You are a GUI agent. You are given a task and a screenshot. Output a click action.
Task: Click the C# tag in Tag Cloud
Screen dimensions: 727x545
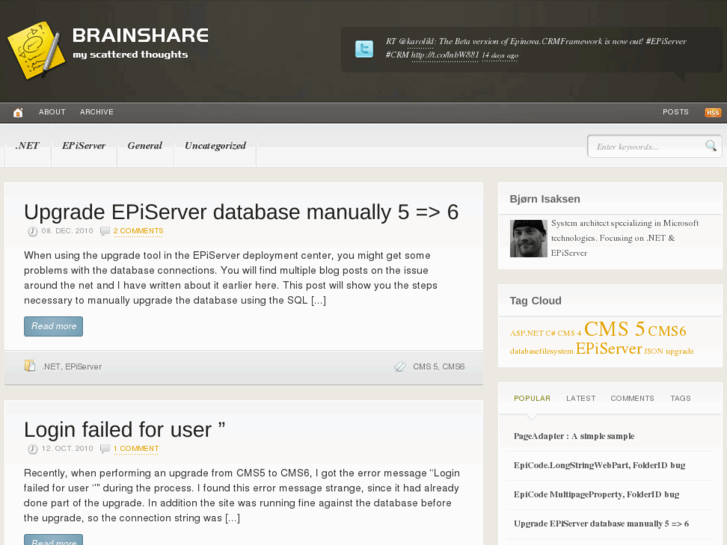click(x=550, y=333)
